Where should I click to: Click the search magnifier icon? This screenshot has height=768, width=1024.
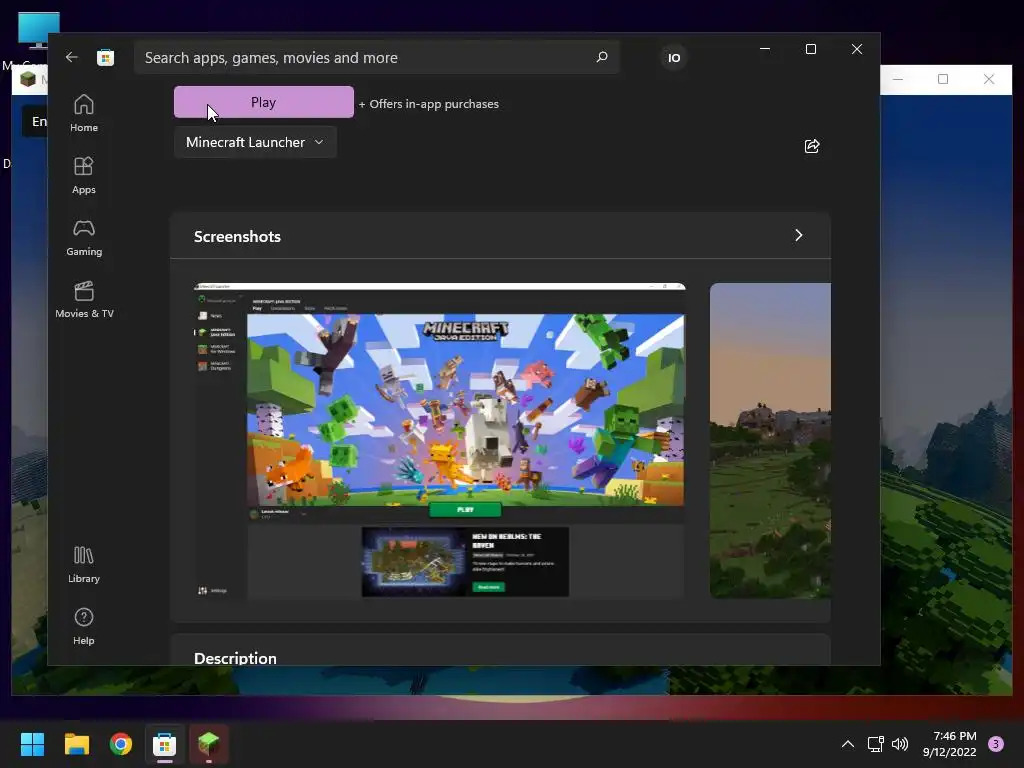point(602,57)
